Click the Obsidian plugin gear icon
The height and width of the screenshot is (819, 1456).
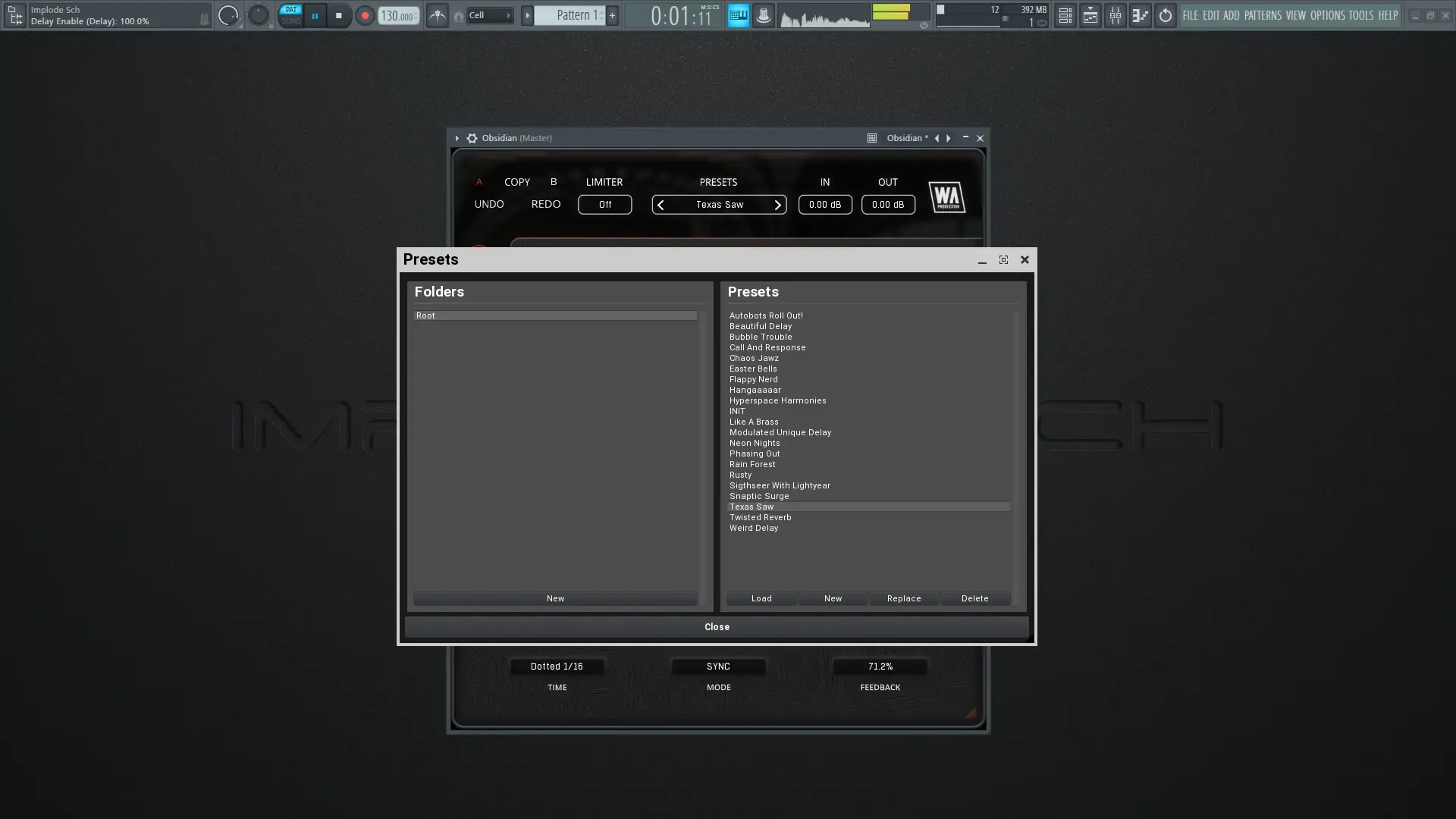pyautogui.click(x=472, y=138)
